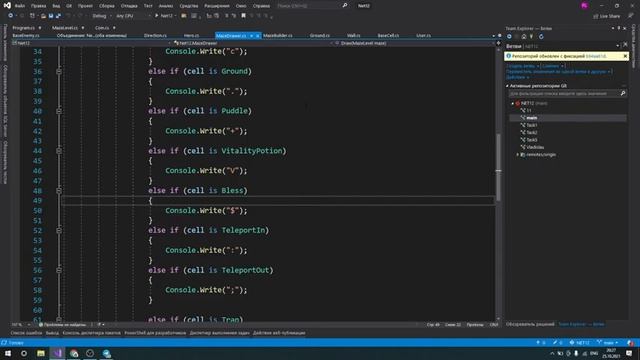Click the Действия link in Team Explorer
Image resolution: width=640 pixels, height=360 pixels.
[516, 77]
